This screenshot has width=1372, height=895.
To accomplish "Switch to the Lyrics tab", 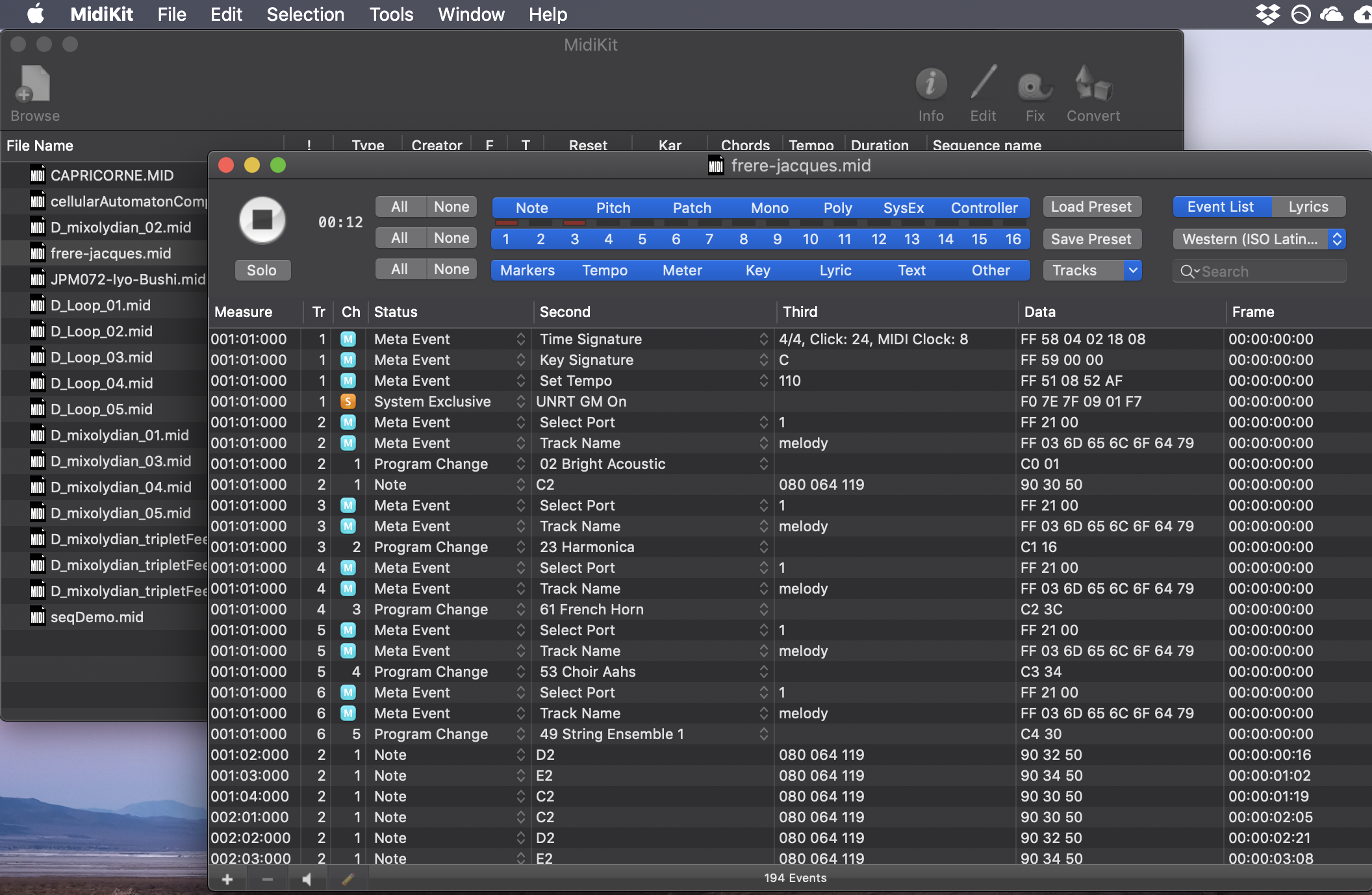I will tap(1308, 207).
